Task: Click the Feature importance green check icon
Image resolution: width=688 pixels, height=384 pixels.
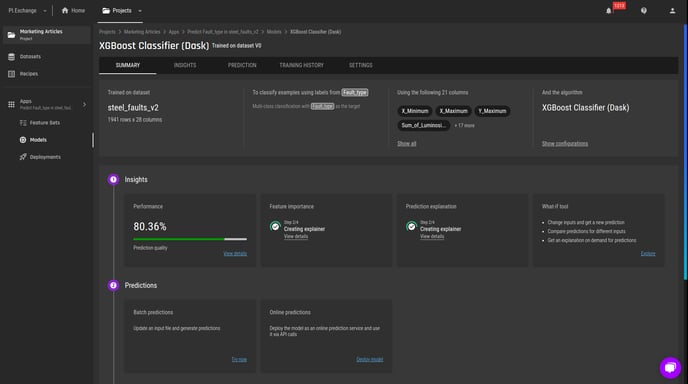Action: click(x=275, y=226)
